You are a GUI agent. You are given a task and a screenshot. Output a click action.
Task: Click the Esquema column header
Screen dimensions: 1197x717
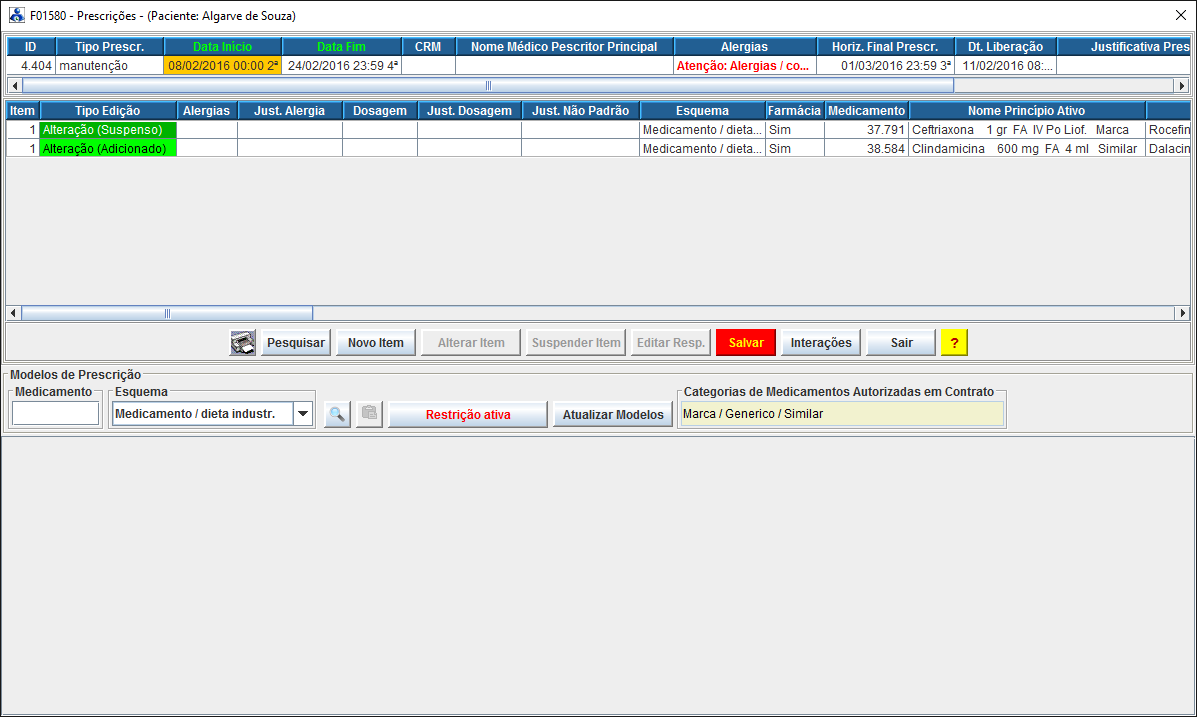[702, 111]
